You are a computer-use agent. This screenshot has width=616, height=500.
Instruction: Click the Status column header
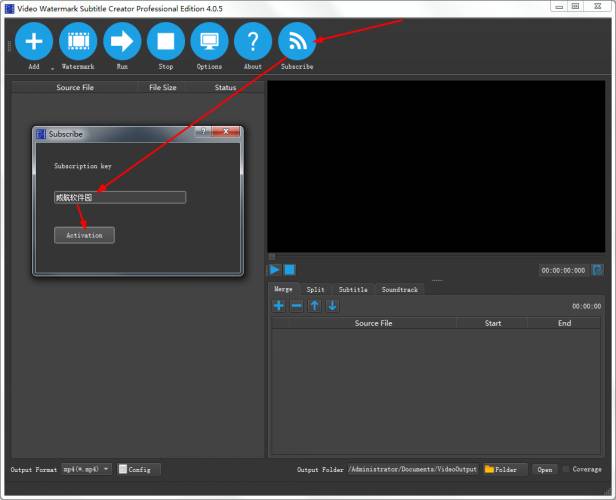click(226, 88)
